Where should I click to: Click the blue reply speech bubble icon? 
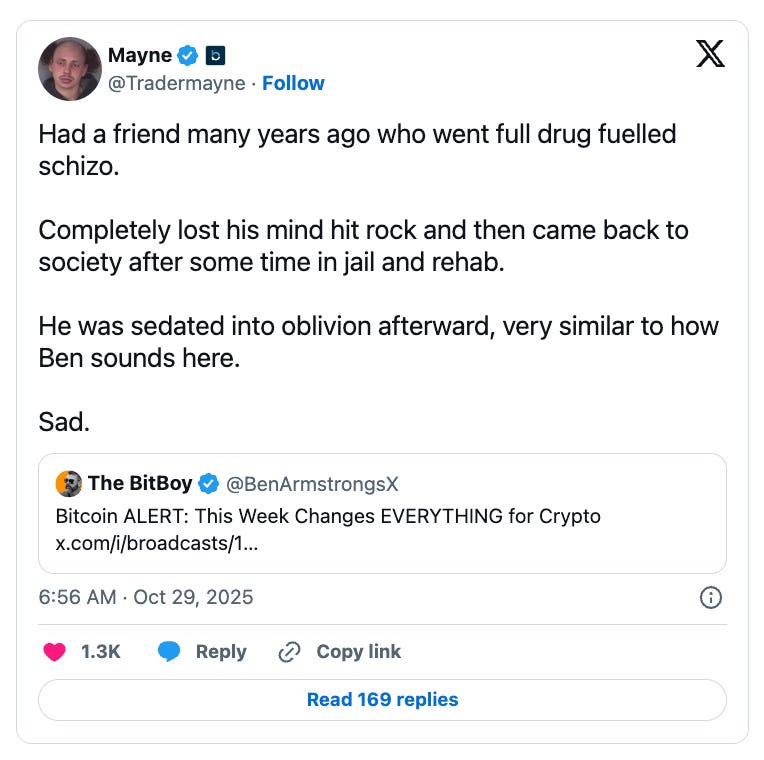pyautogui.click(x=169, y=651)
